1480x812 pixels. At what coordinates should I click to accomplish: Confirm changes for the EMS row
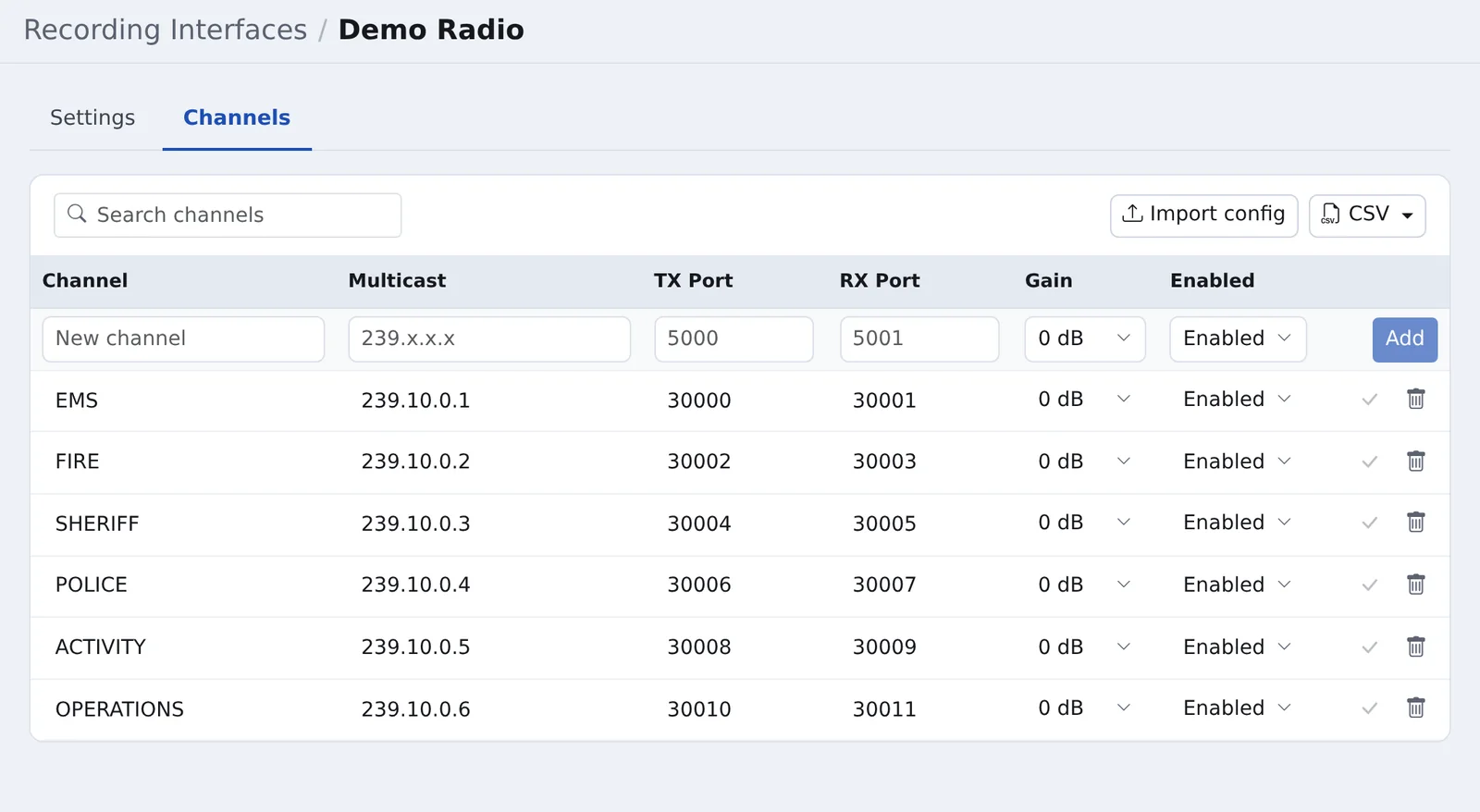click(x=1370, y=400)
